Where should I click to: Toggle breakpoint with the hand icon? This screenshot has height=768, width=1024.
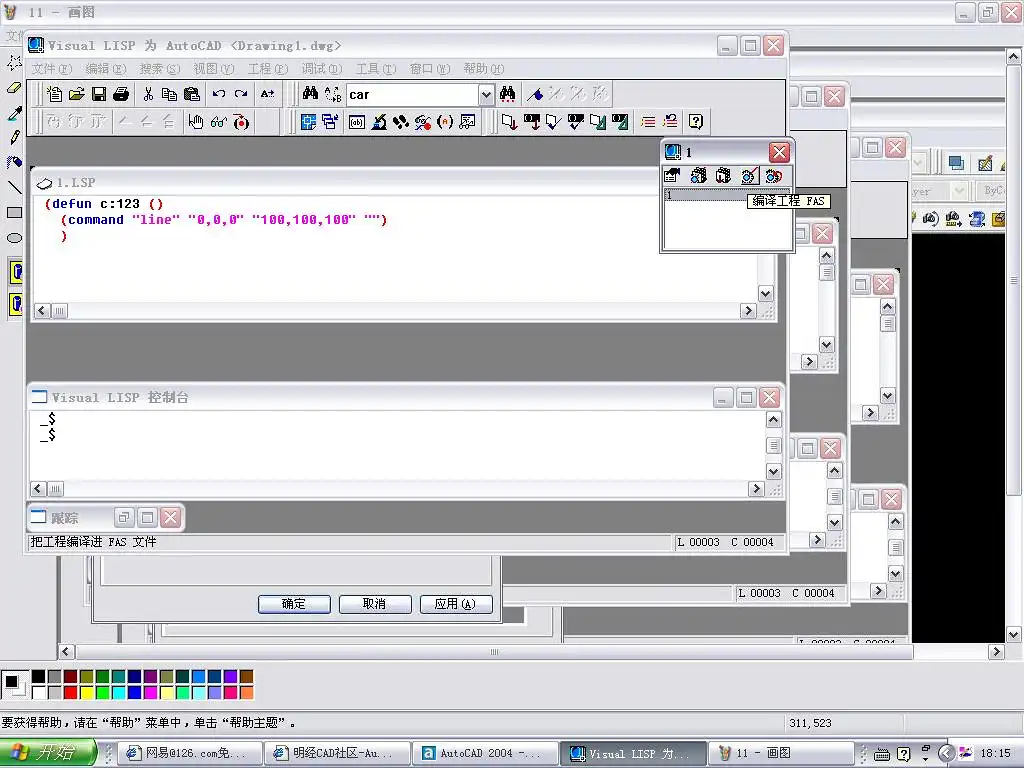(x=195, y=121)
